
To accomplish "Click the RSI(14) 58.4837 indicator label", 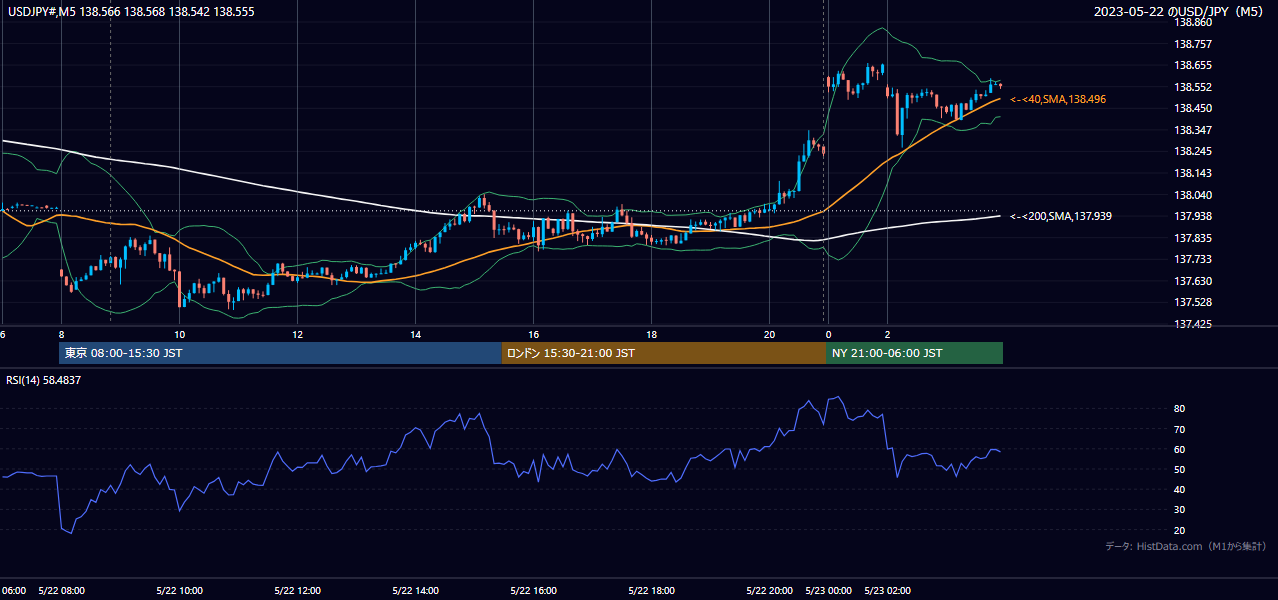I will pos(44,380).
